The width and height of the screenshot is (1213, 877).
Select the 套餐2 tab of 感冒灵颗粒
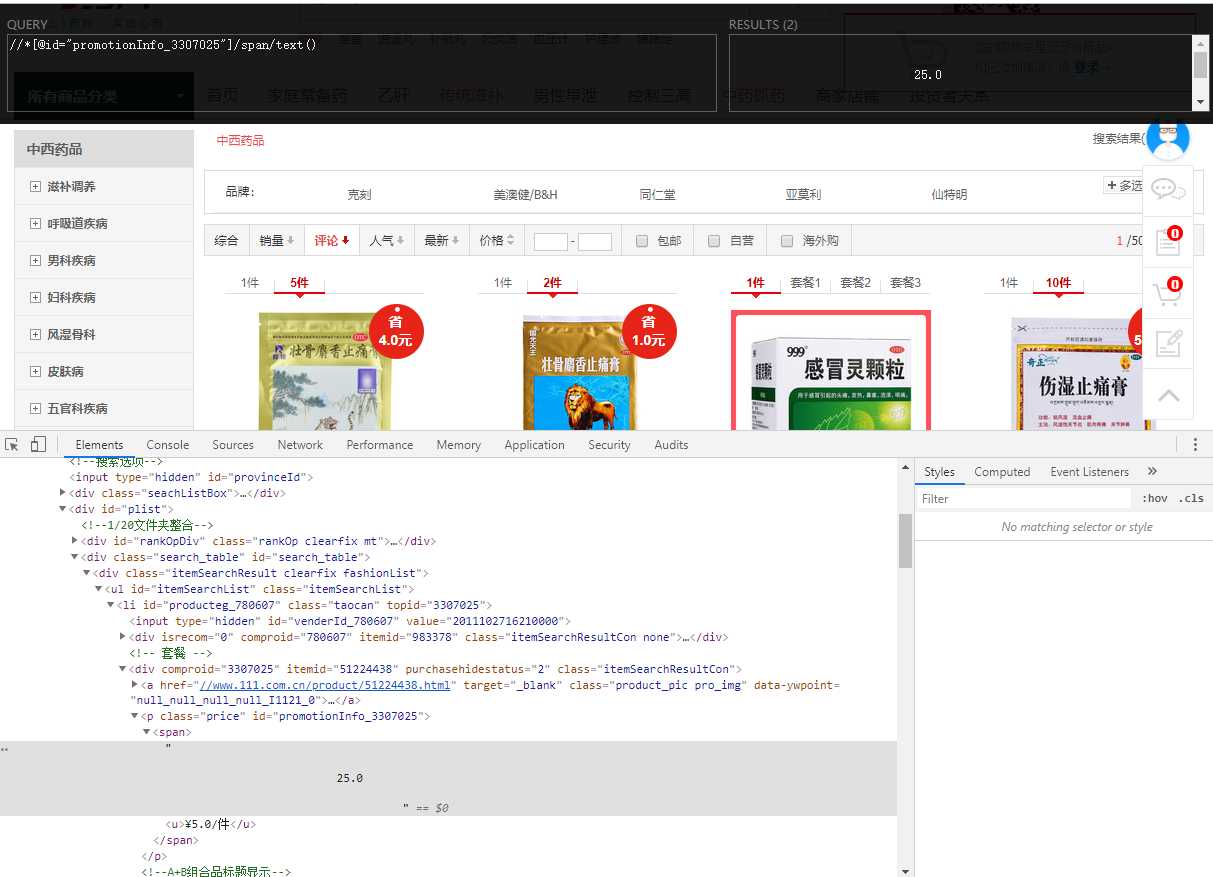(x=855, y=283)
